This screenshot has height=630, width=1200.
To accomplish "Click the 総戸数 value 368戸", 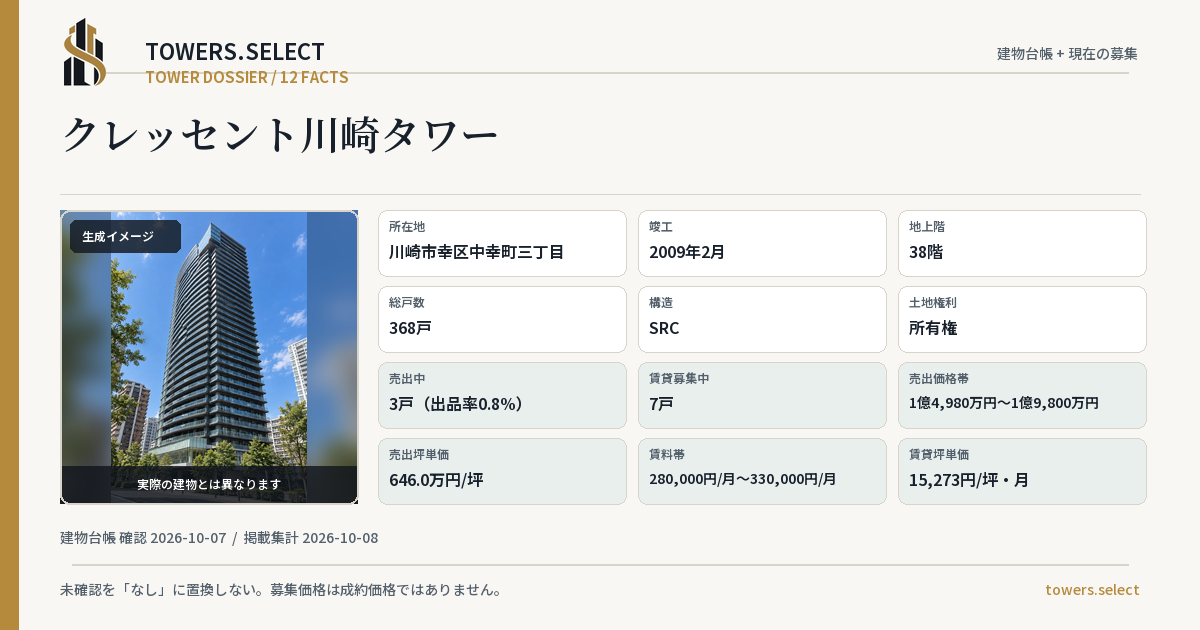I will (x=410, y=328).
